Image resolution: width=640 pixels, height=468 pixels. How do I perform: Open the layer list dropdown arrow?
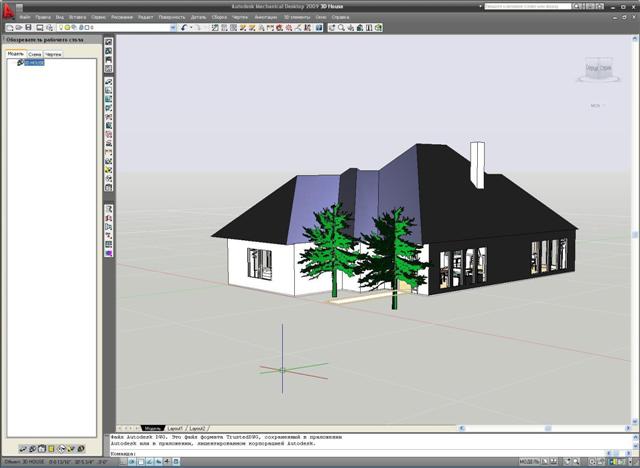coord(173,28)
